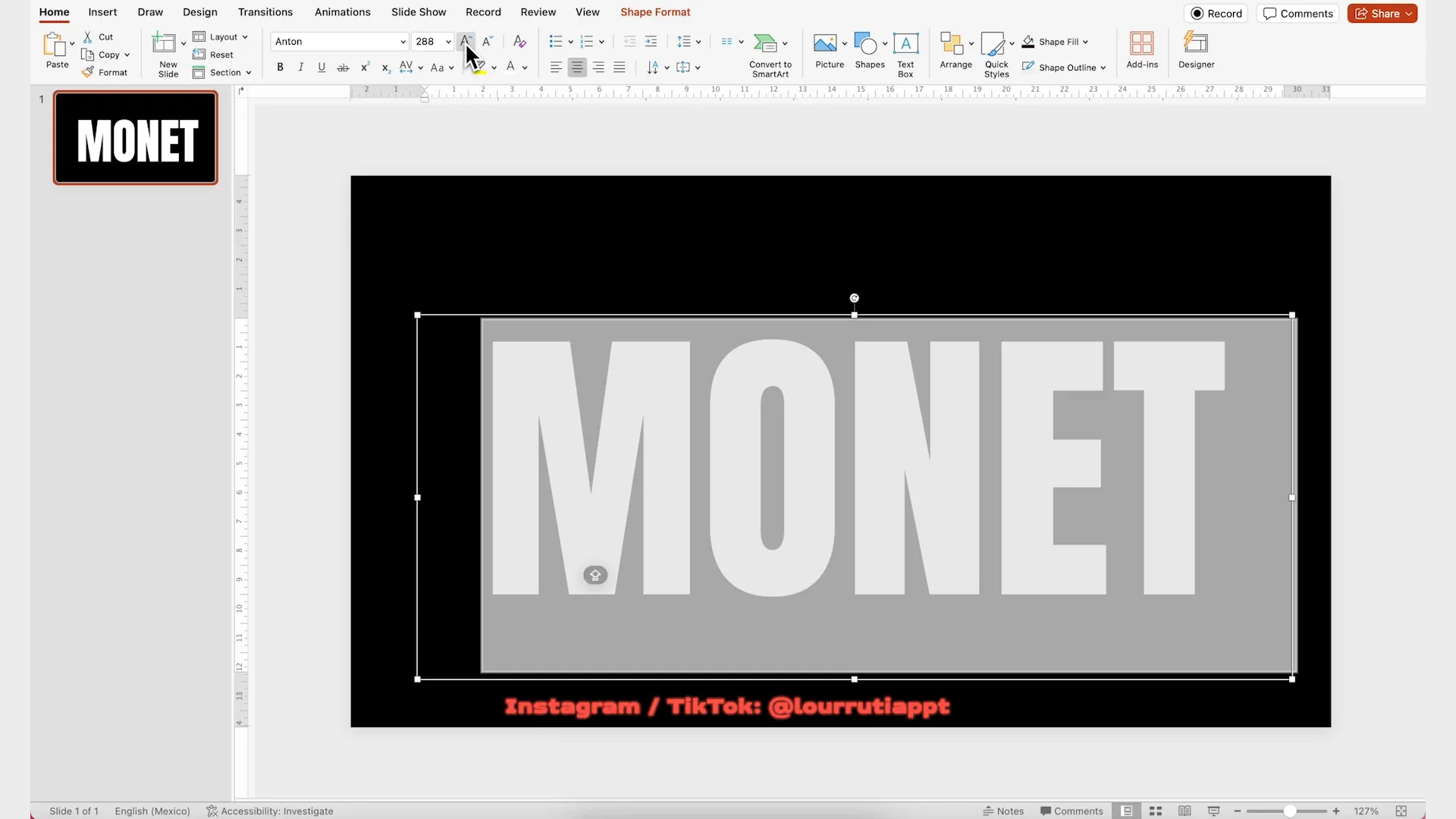Align the text left
Screen dimensions: 1456x819
pyautogui.click(x=556, y=67)
